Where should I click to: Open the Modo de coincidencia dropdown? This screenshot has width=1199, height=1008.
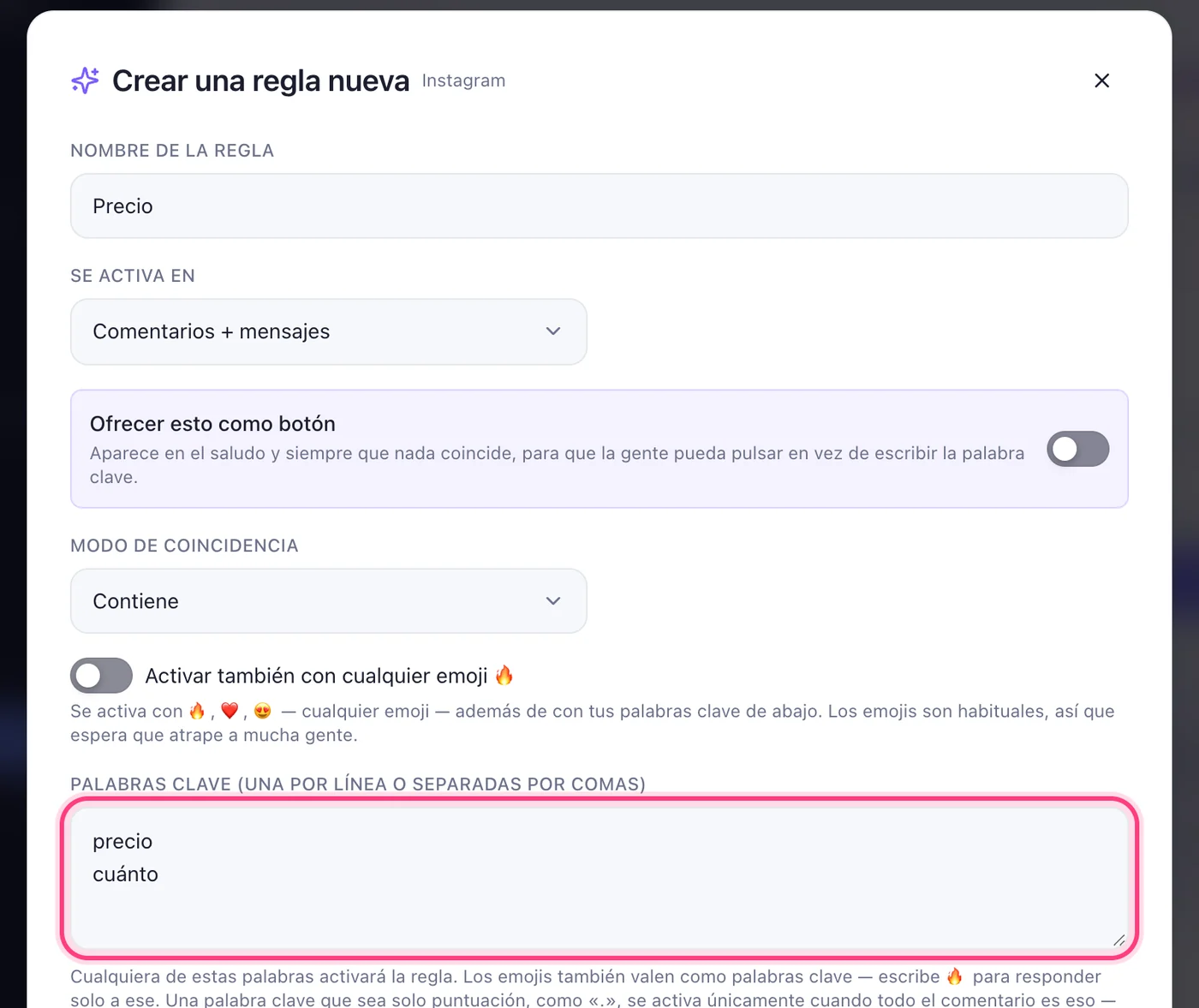coord(328,601)
